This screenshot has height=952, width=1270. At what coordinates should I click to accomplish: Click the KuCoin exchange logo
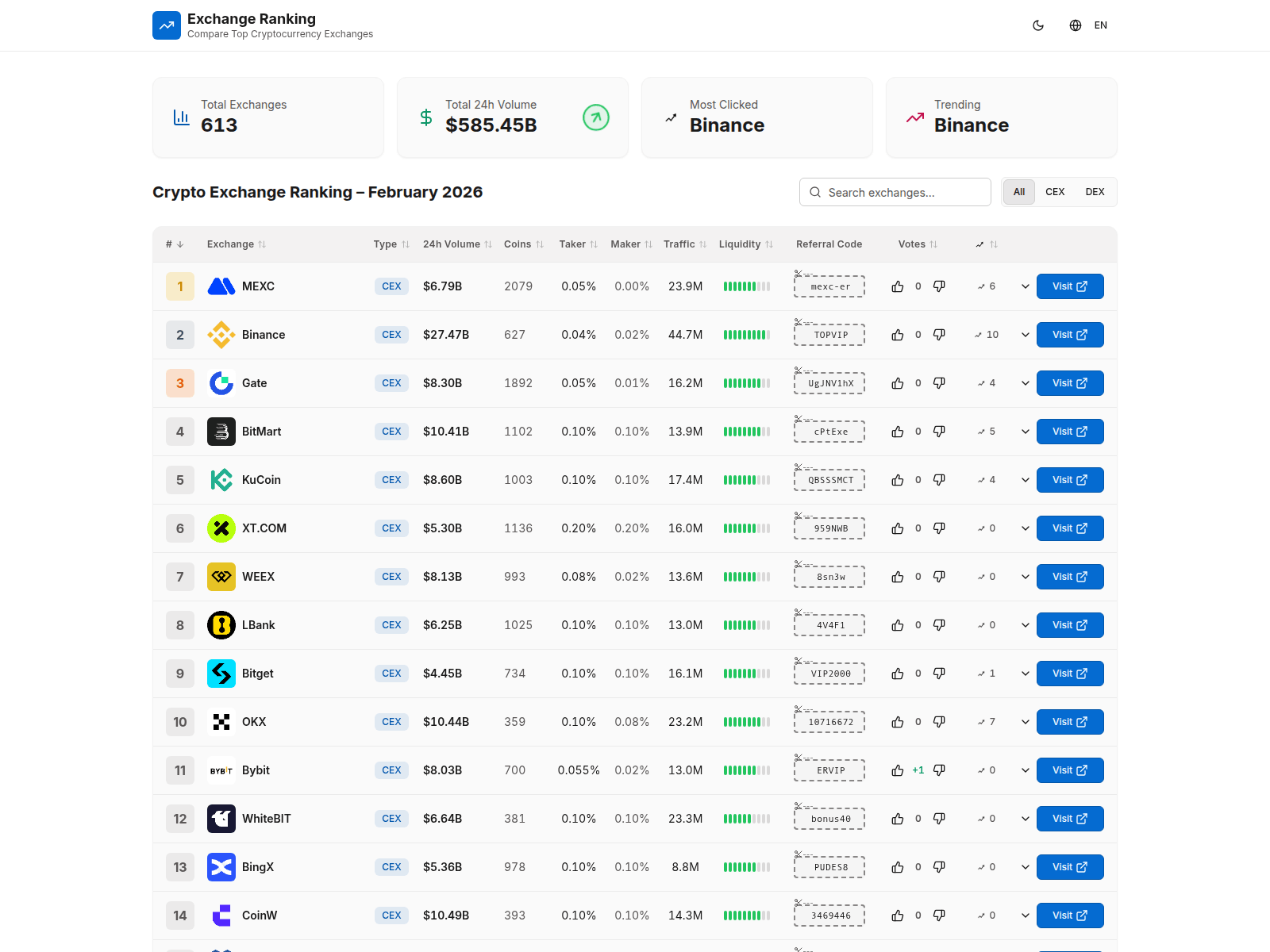pyautogui.click(x=221, y=480)
